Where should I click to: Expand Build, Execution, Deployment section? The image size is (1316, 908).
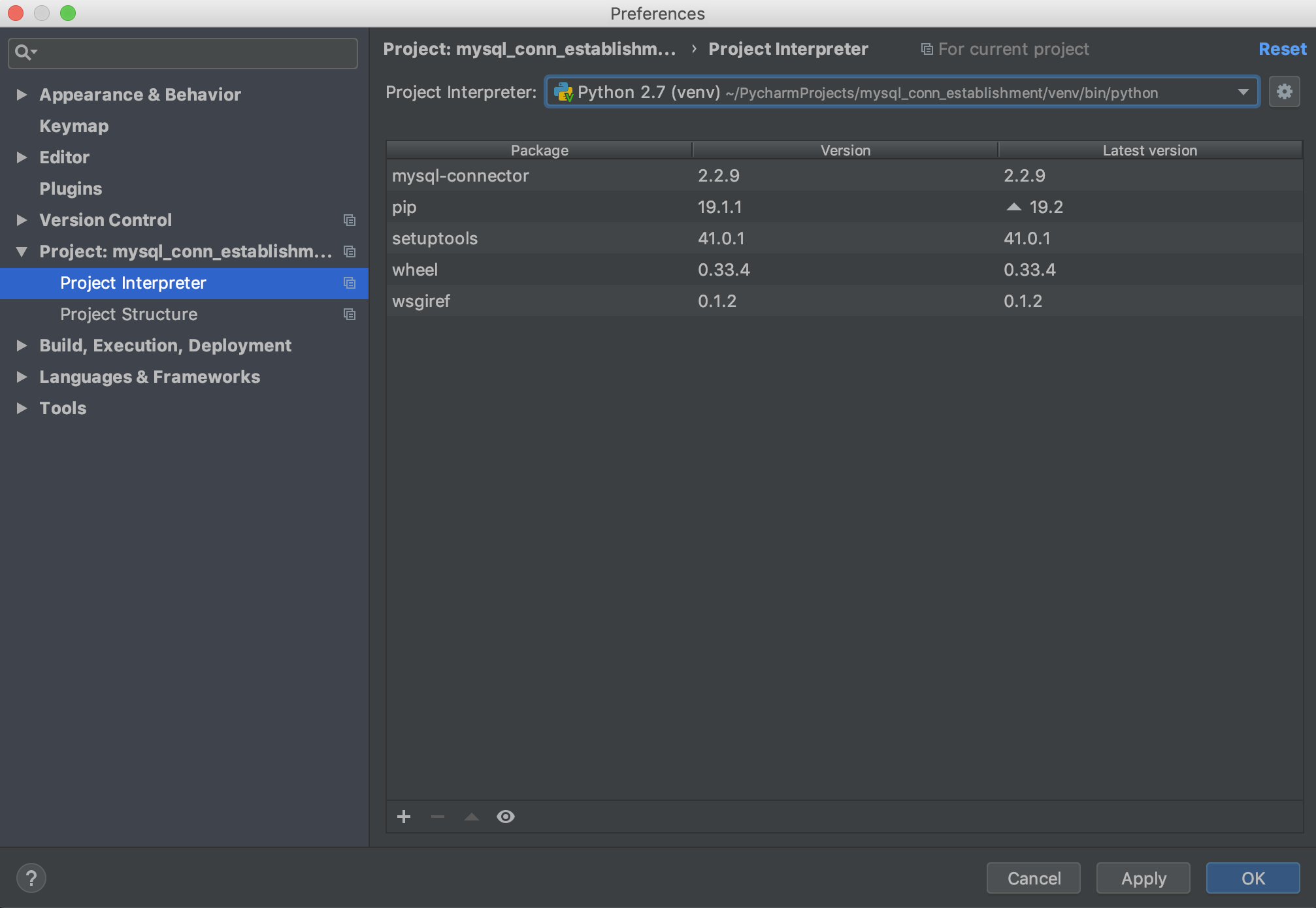click(x=22, y=346)
